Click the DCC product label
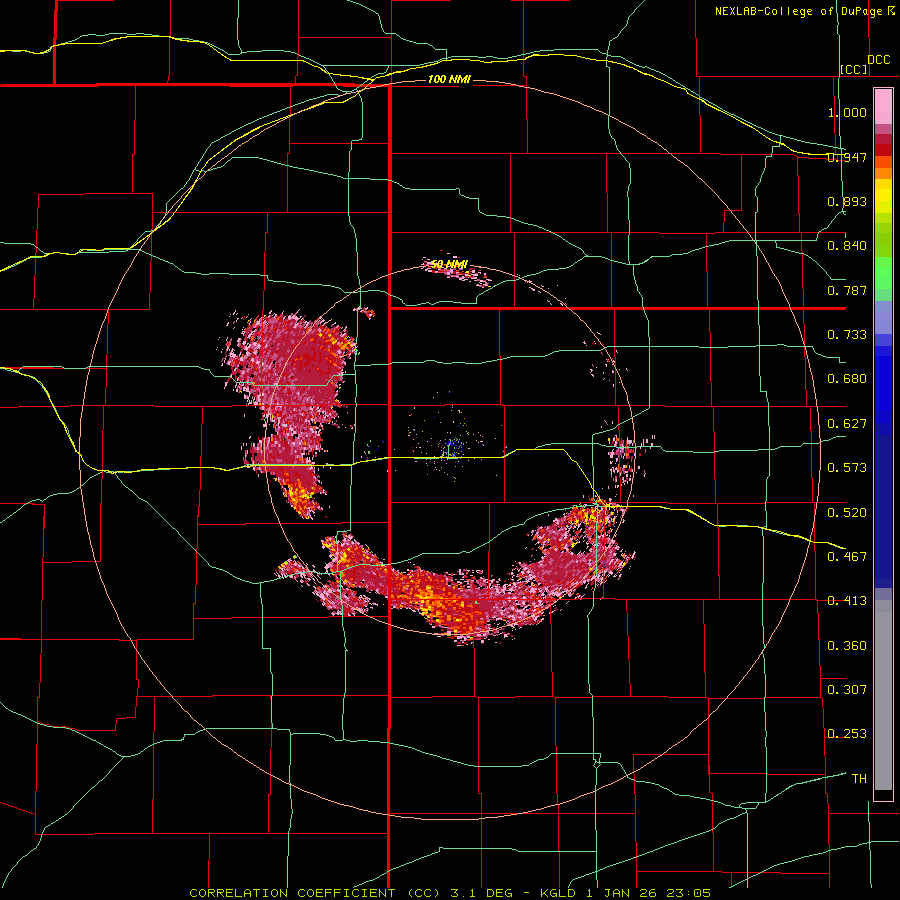900x900 pixels. click(x=879, y=60)
